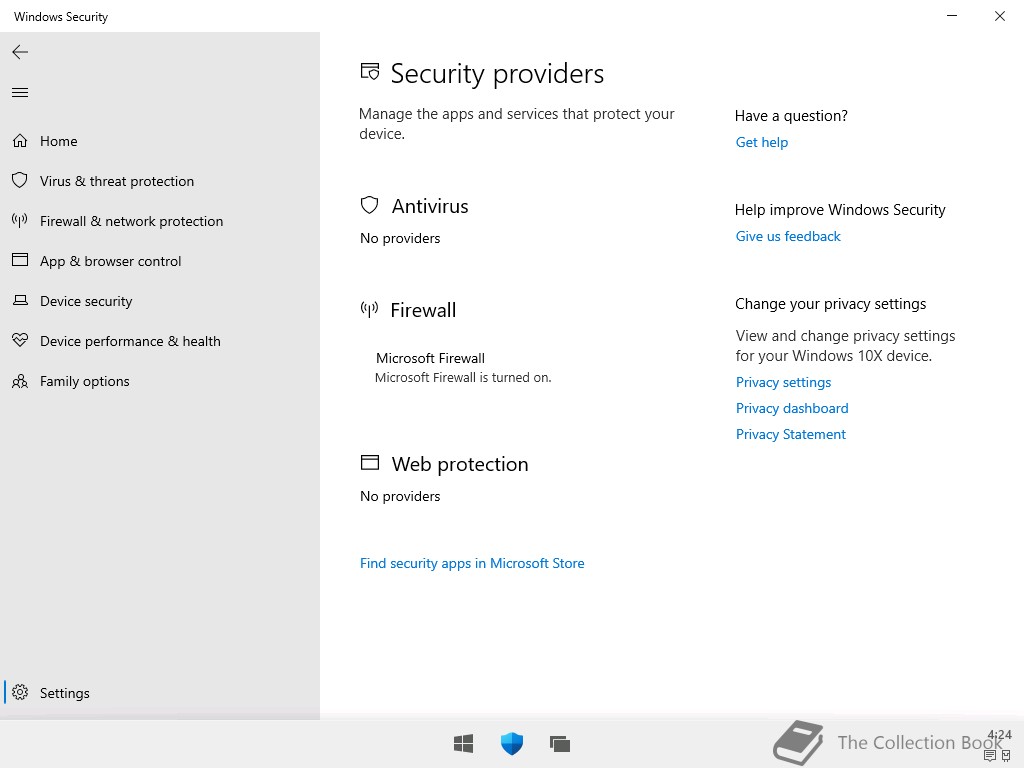This screenshot has height=768, width=1024.
Task: Click the Family options people icon
Action: pyautogui.click(x=20, y=381)
